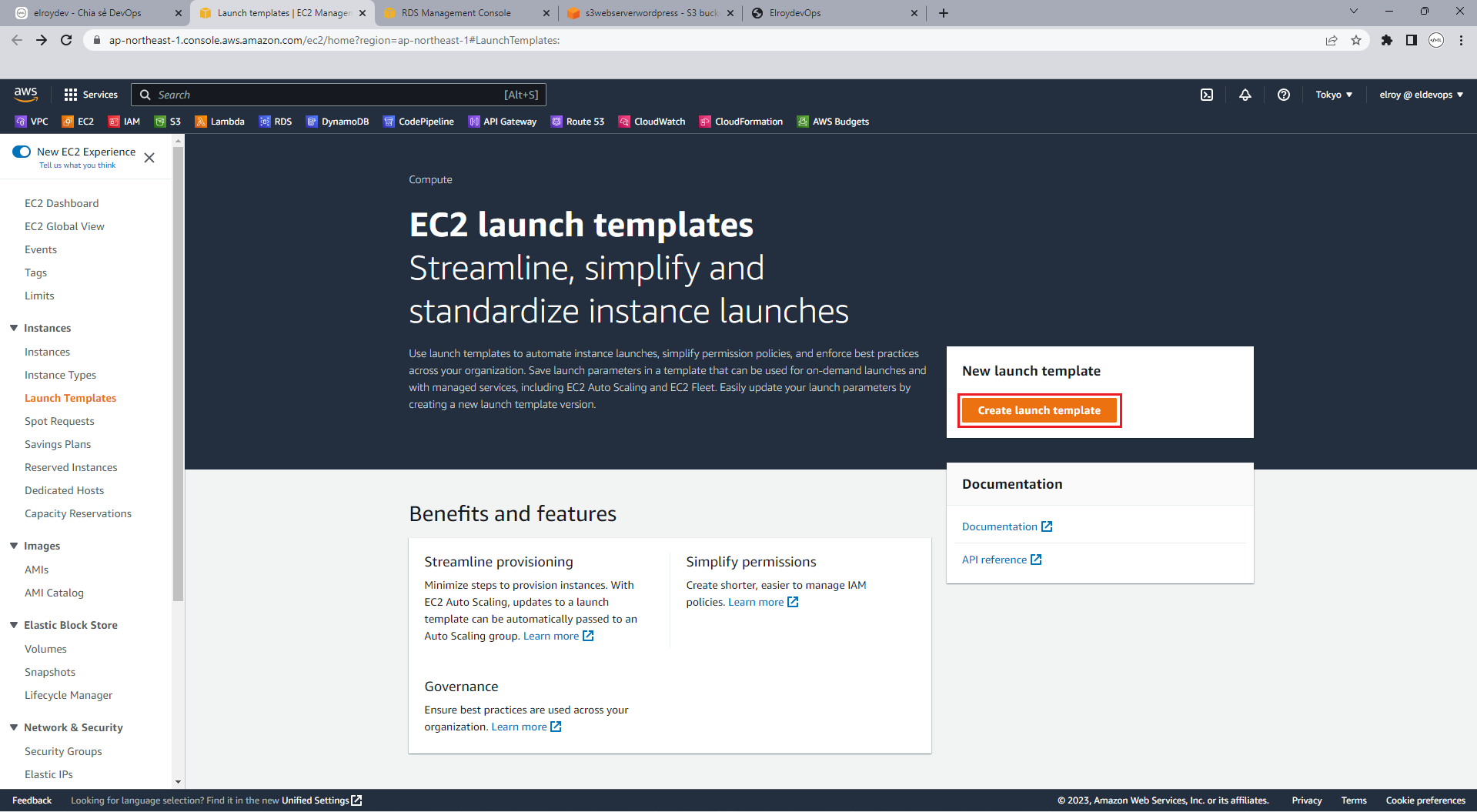Click the Tell us what you think link
The image size is (1477, 812).
[77, 165]
